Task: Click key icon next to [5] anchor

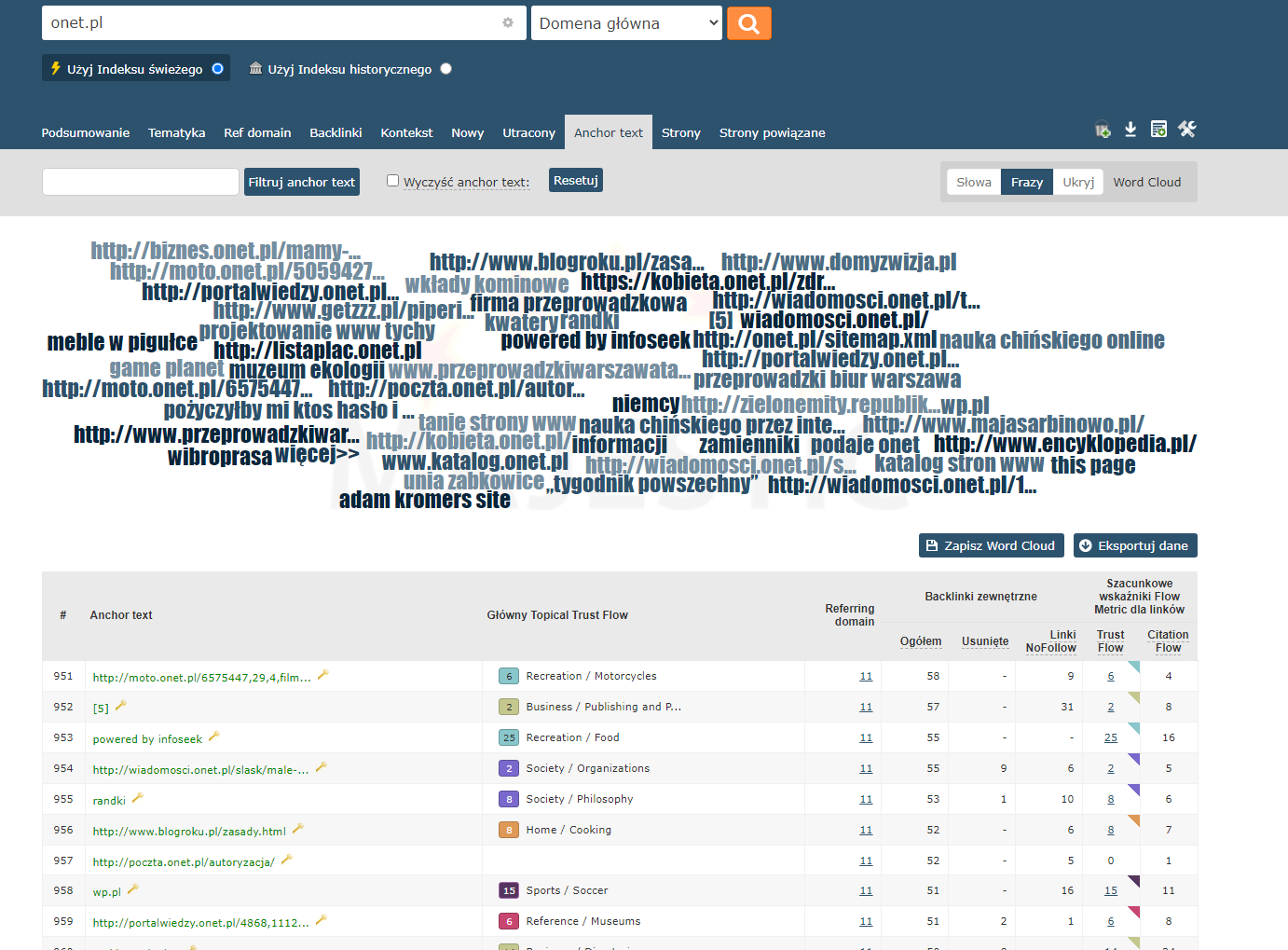Action: click(120, 706)
